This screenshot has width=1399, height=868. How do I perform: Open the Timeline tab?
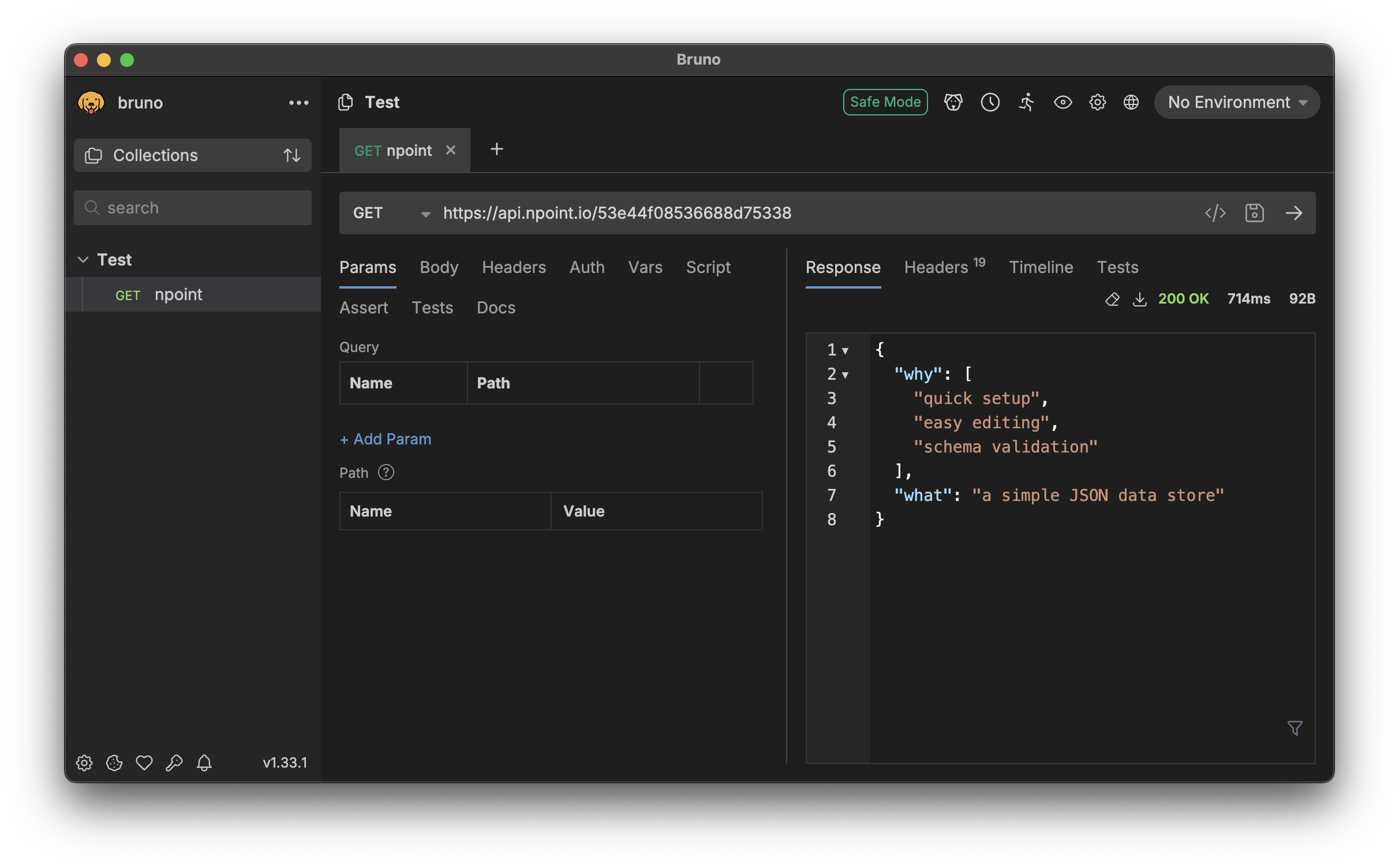click(x=1041, y=267)
